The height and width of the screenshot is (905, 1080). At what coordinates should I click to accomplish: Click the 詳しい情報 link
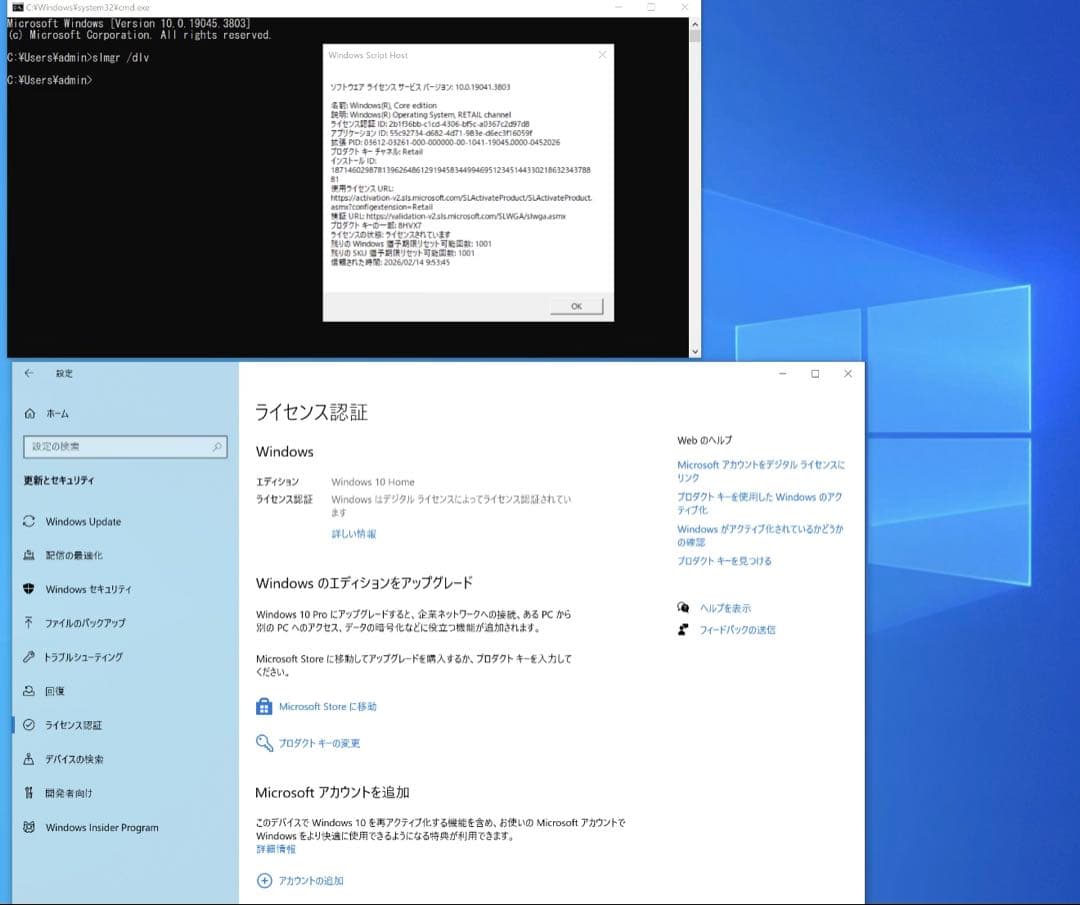pos(354,534)
